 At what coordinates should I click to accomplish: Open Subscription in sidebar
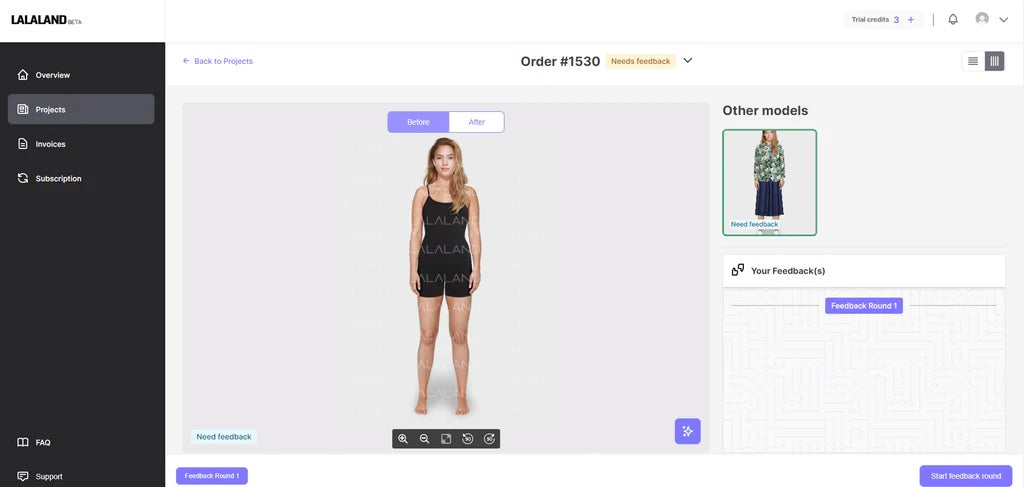[81, 178]
